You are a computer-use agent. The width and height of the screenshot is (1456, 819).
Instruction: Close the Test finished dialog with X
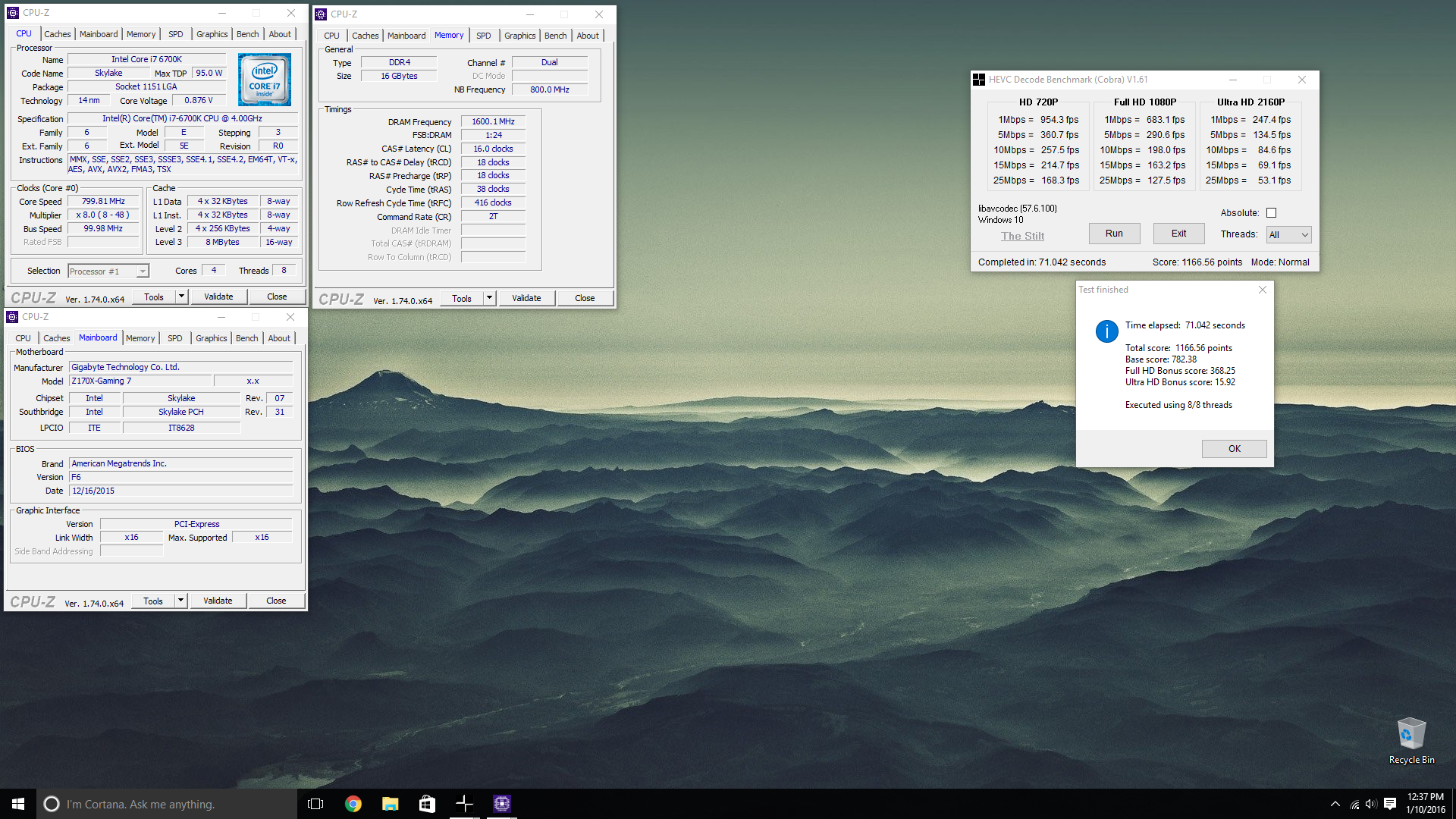click(1263, 290)
